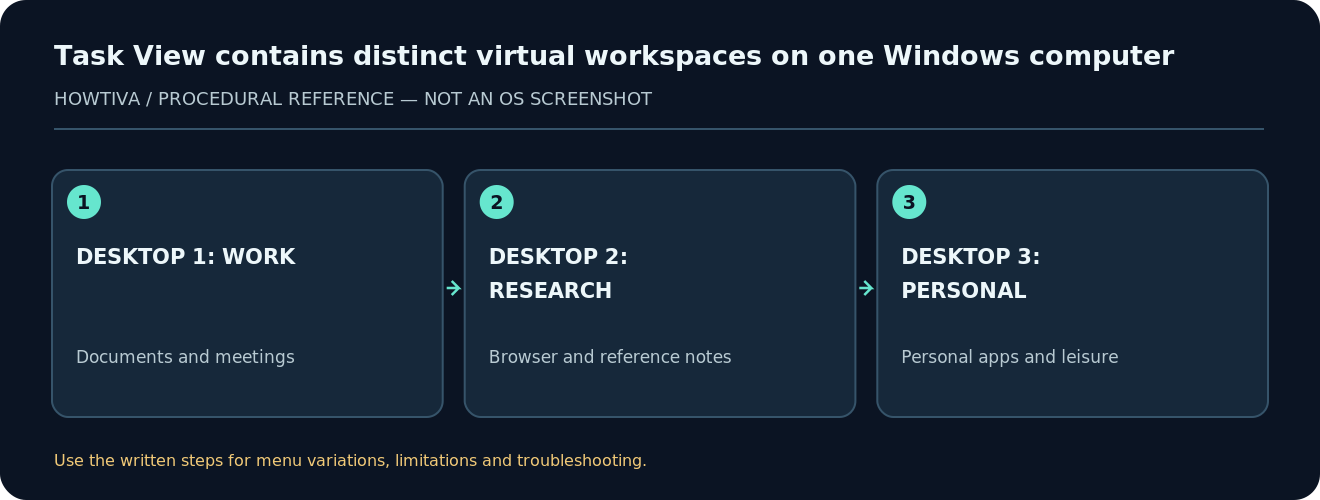Select 'Documents and meetings' description text
1320x500 pixels.
(x=185, y=358)
